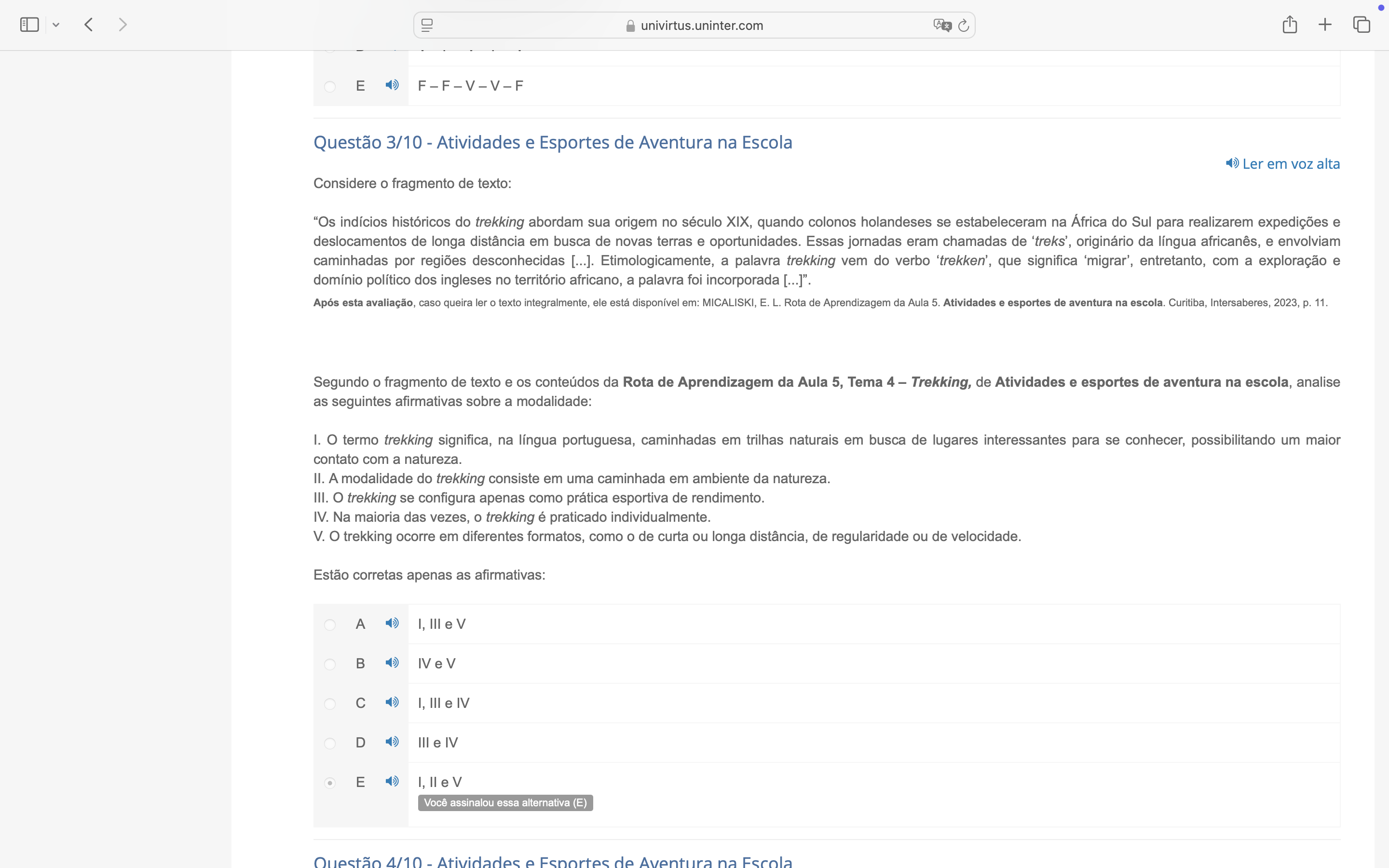Play audio for alternative B
Viewport: 1389px width, 868px height.
pos(392,663)
